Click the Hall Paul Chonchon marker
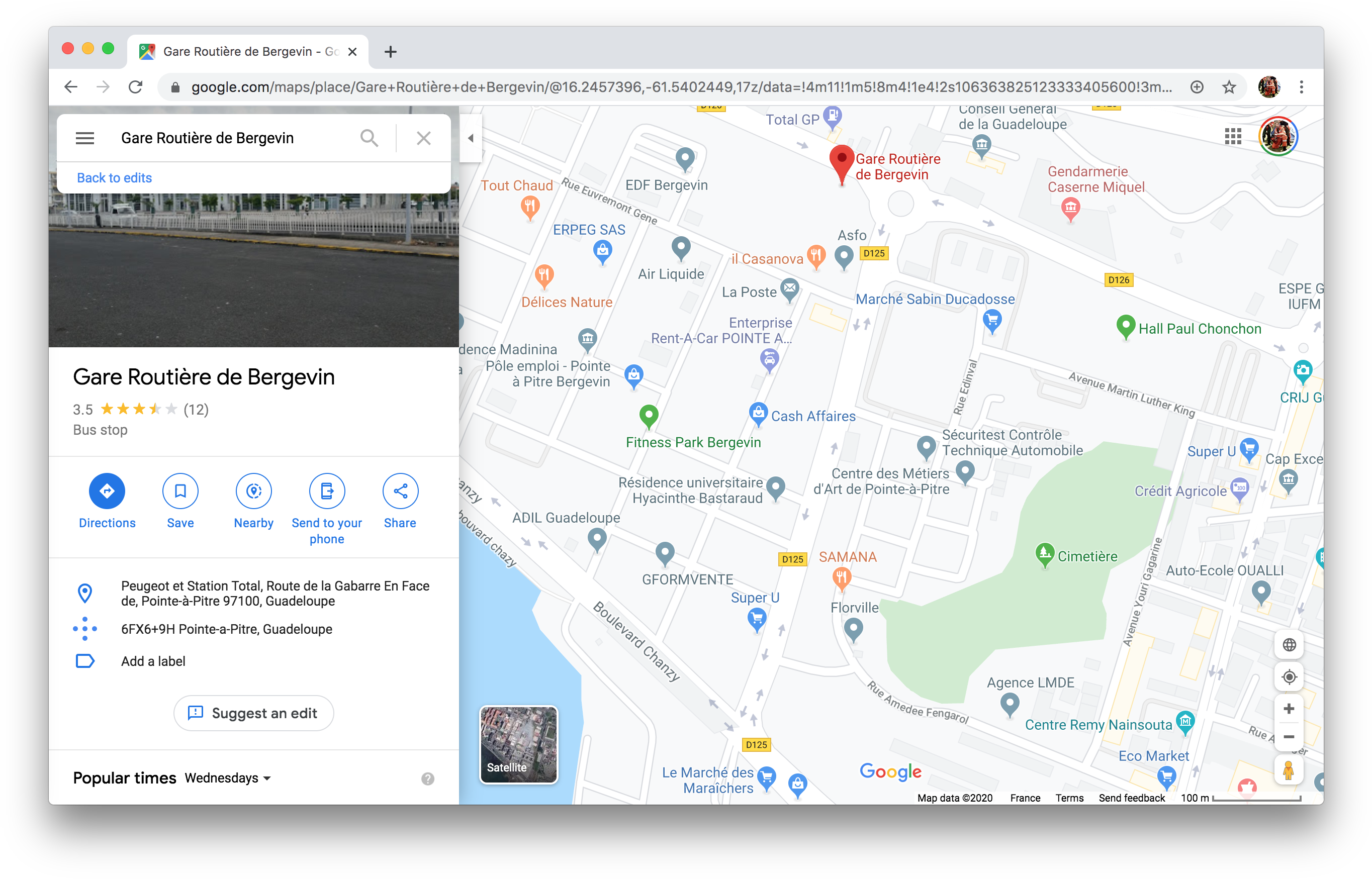The image size is (1372, 879). tap(1125, 327)
